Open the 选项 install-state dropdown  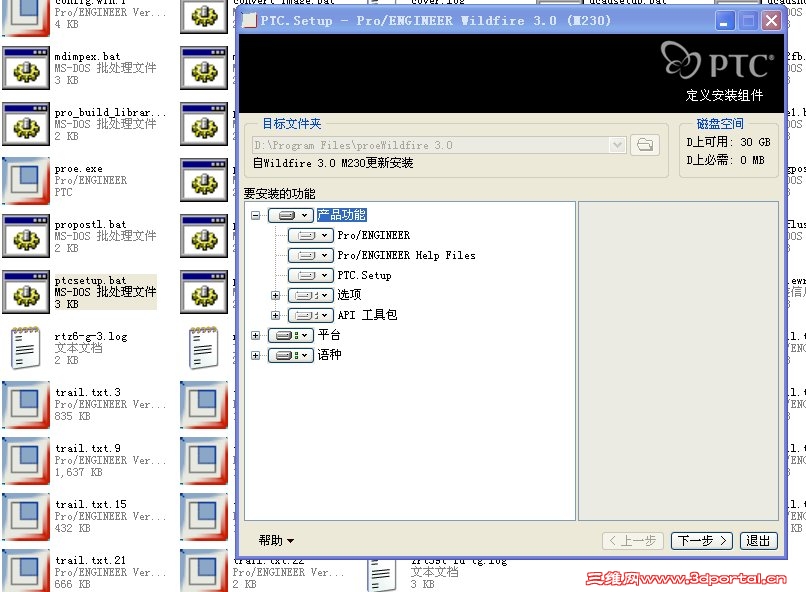[x=310, y=295]
